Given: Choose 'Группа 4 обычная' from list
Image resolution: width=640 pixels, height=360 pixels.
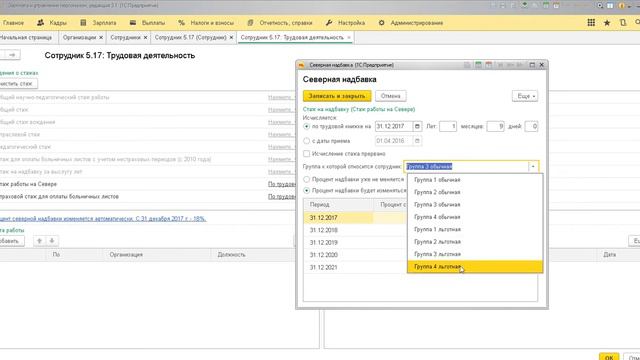Looking at the screenshot, I should 475,217.
